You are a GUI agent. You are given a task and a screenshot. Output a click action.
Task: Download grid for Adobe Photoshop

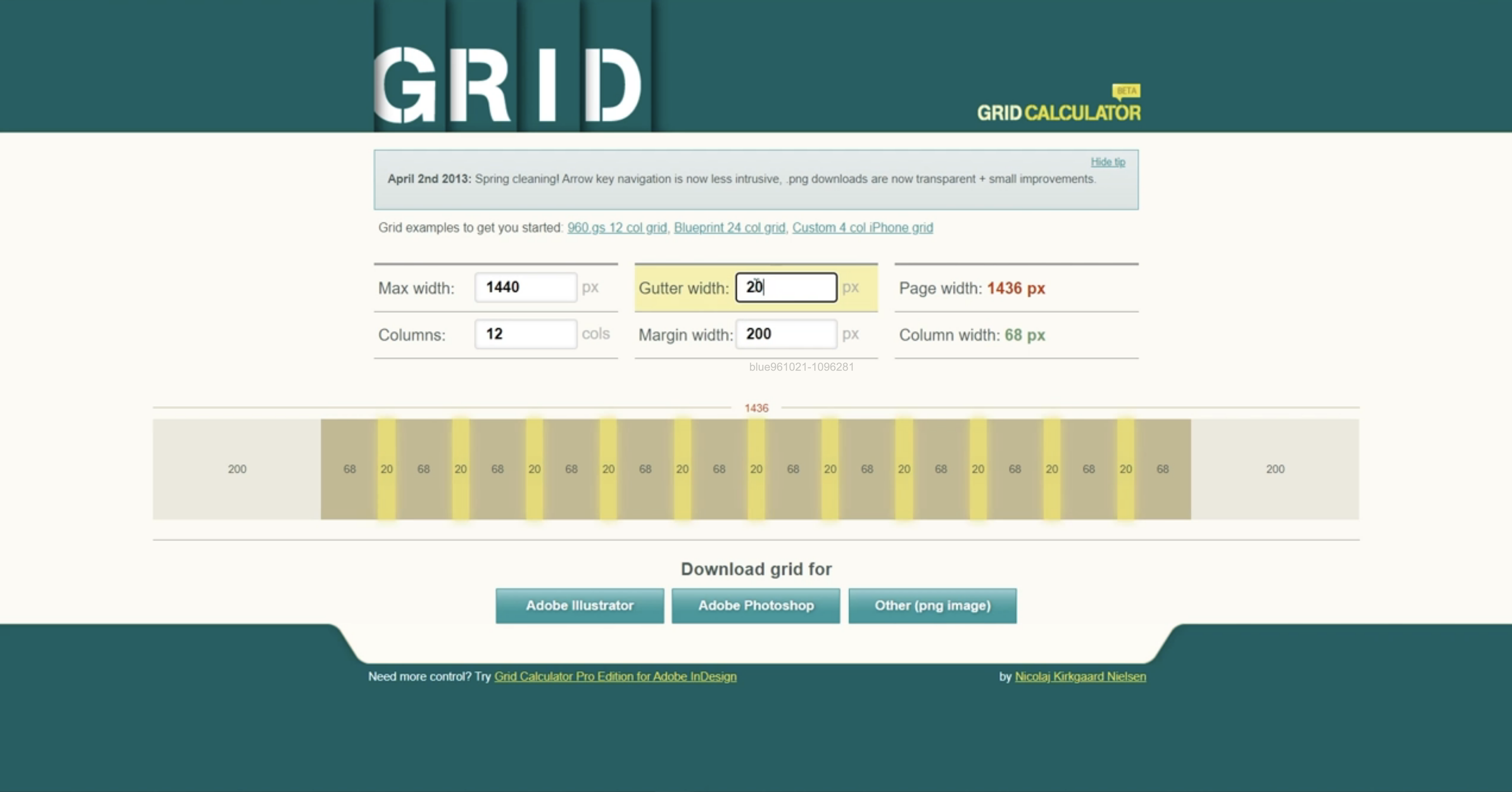coord(755,605)
